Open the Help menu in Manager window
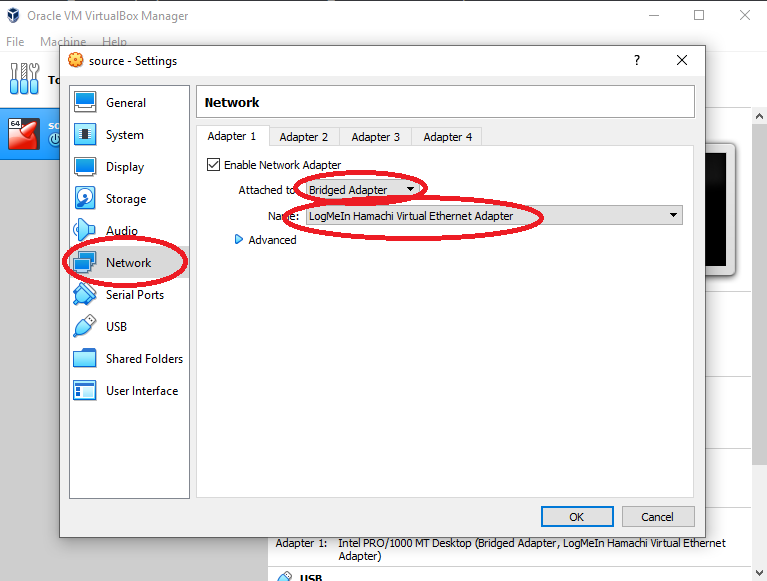The height and width of the screenshot is (581, 767). [x=114, y=42]
